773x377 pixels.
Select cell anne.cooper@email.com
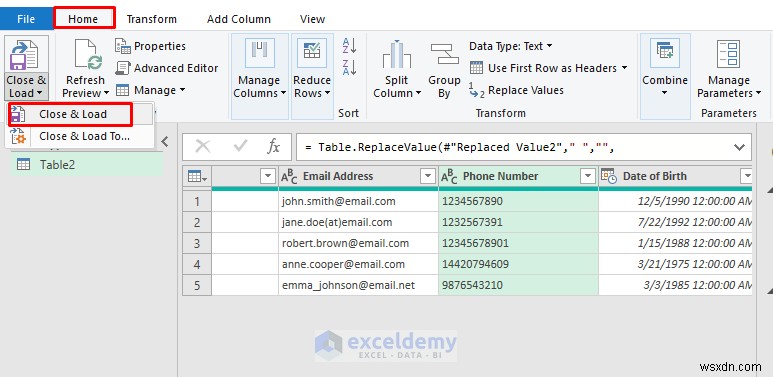pyautogui.click(x=358, y=264)
